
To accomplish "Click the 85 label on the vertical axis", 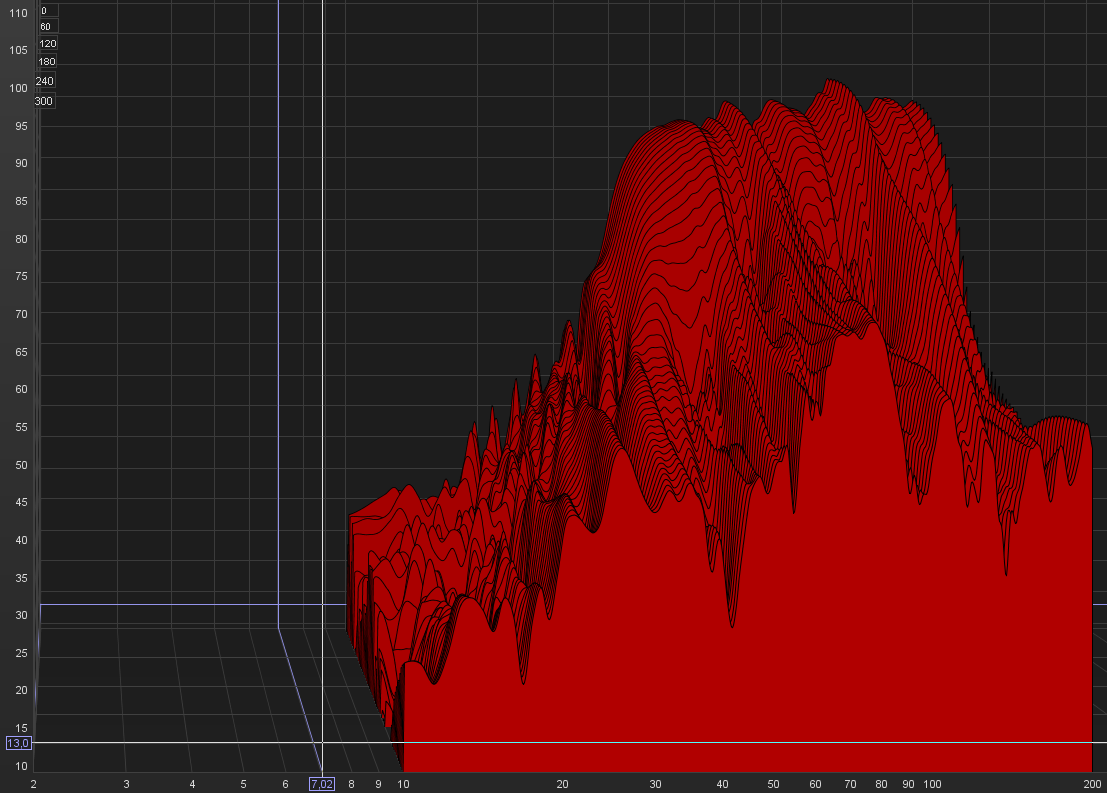I will 21,201.
